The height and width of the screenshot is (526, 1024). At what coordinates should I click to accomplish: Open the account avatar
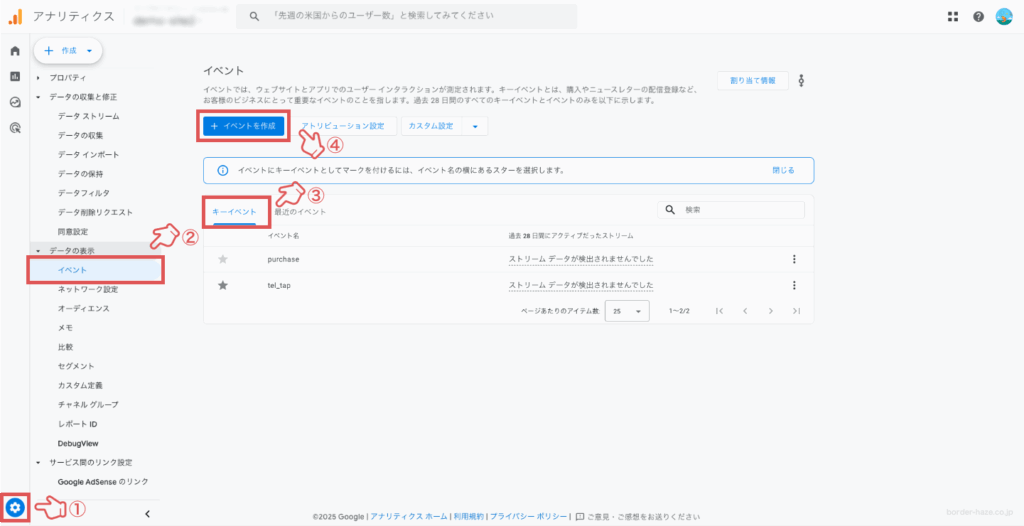click(x=1004, y=17)
